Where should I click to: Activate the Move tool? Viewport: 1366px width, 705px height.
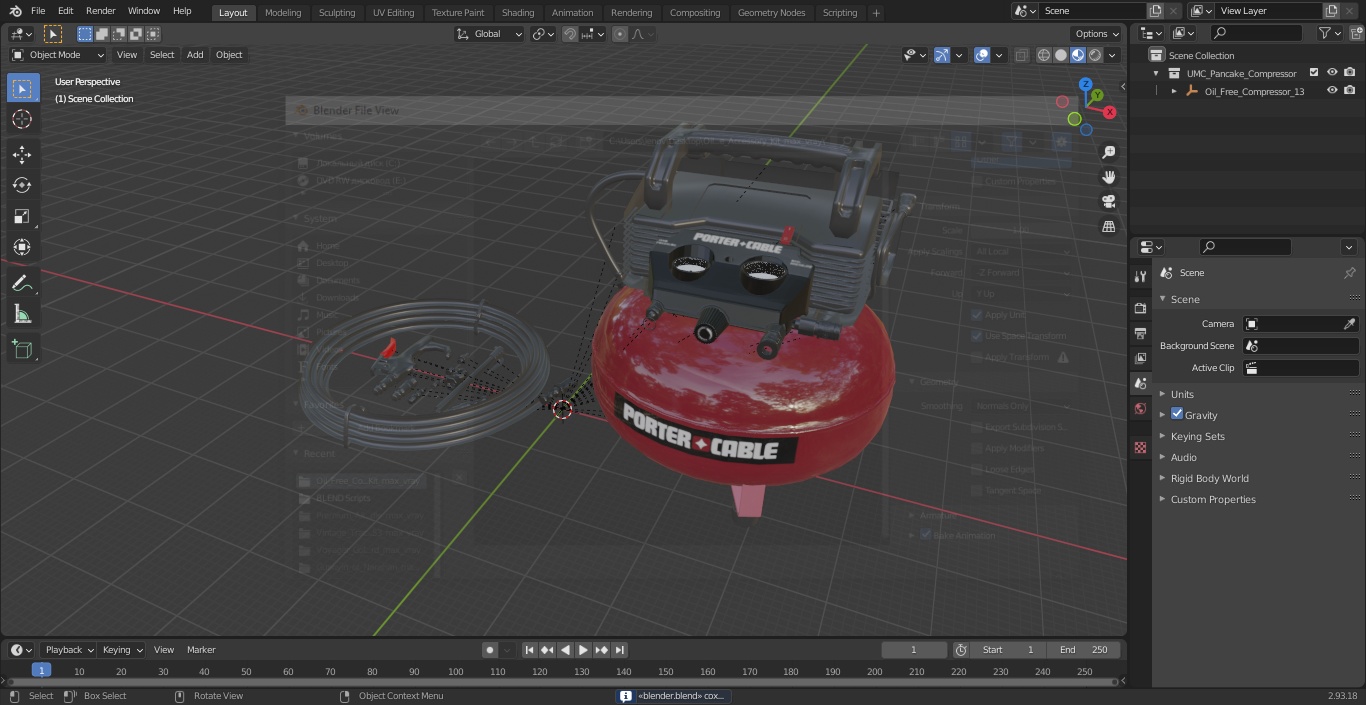[x=22, y=154]
